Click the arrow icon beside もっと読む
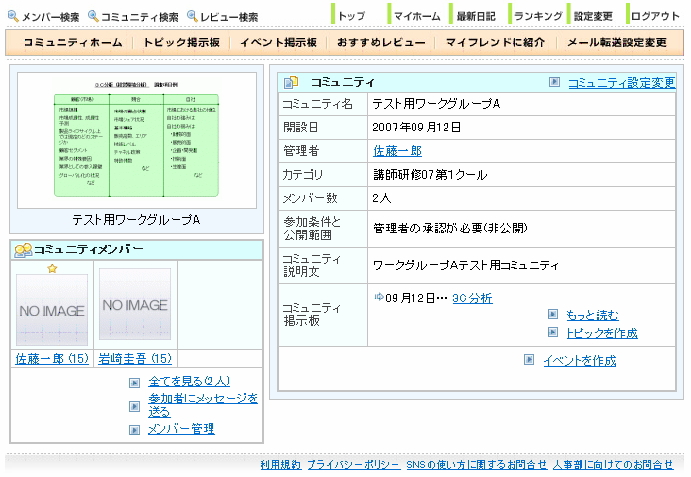This screenshot has height=477, width=691. 553,315
